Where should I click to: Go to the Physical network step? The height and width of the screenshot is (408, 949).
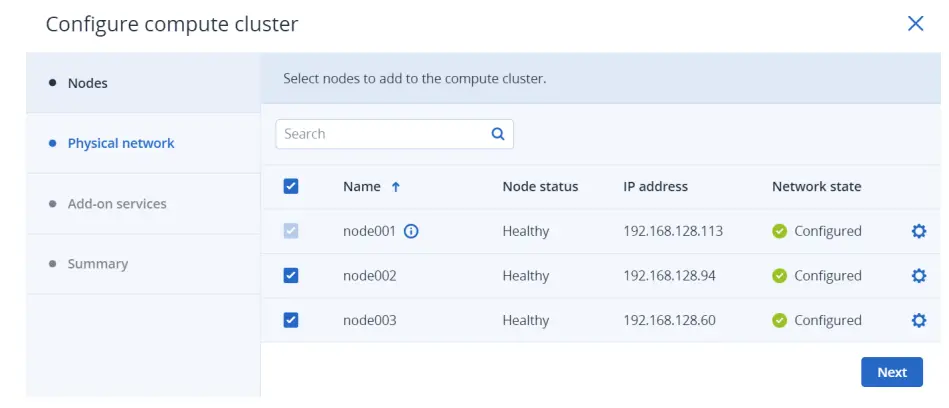143,143
